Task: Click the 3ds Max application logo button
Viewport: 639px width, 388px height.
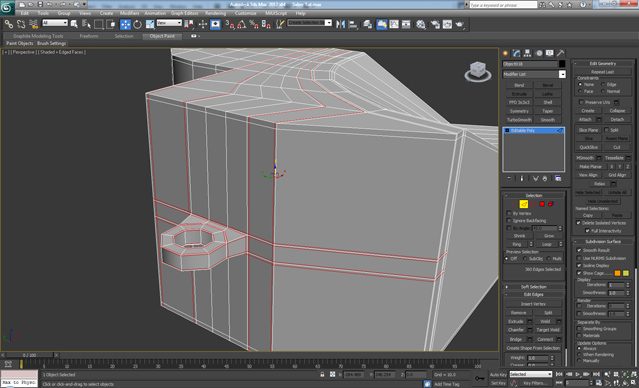Action: click(x=7, y=7)
